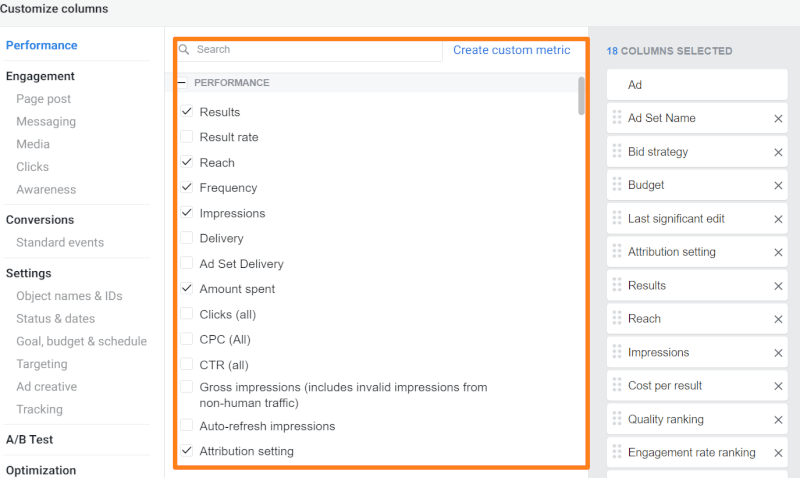Screen dimensions: 800x478
Task: Click the metrics list scrollbar
Action: (582, 95)
